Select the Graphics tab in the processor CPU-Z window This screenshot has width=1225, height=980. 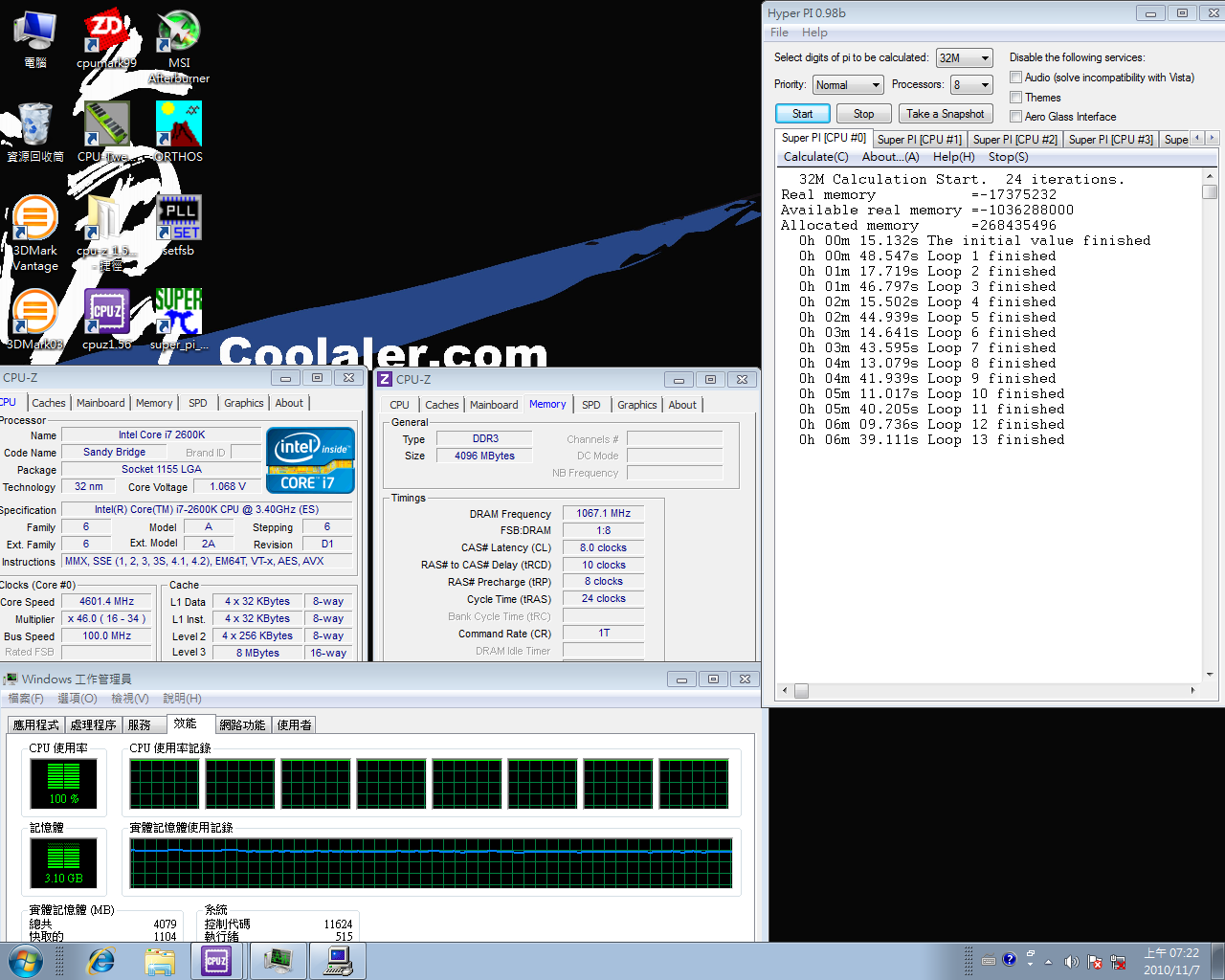(243, 403)
